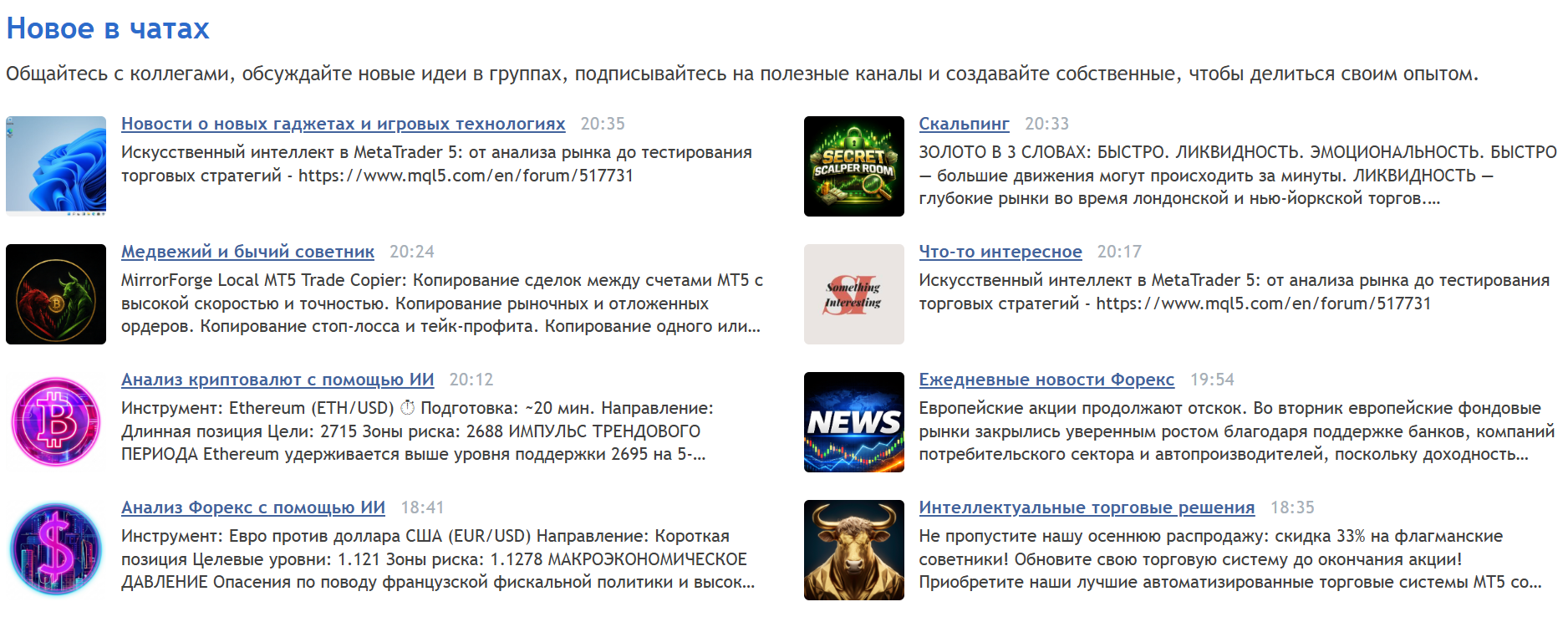
Task: Open 'Медвежий и бычий советник' channel
Action: [x=247, y=252]
